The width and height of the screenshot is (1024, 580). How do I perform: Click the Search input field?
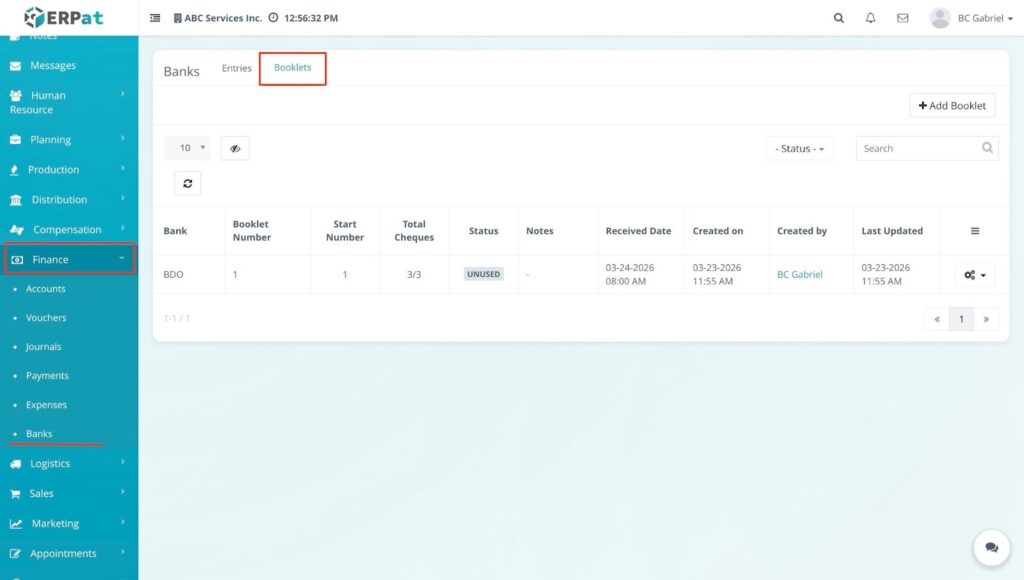pyautogui.click(x=920, y=148)
